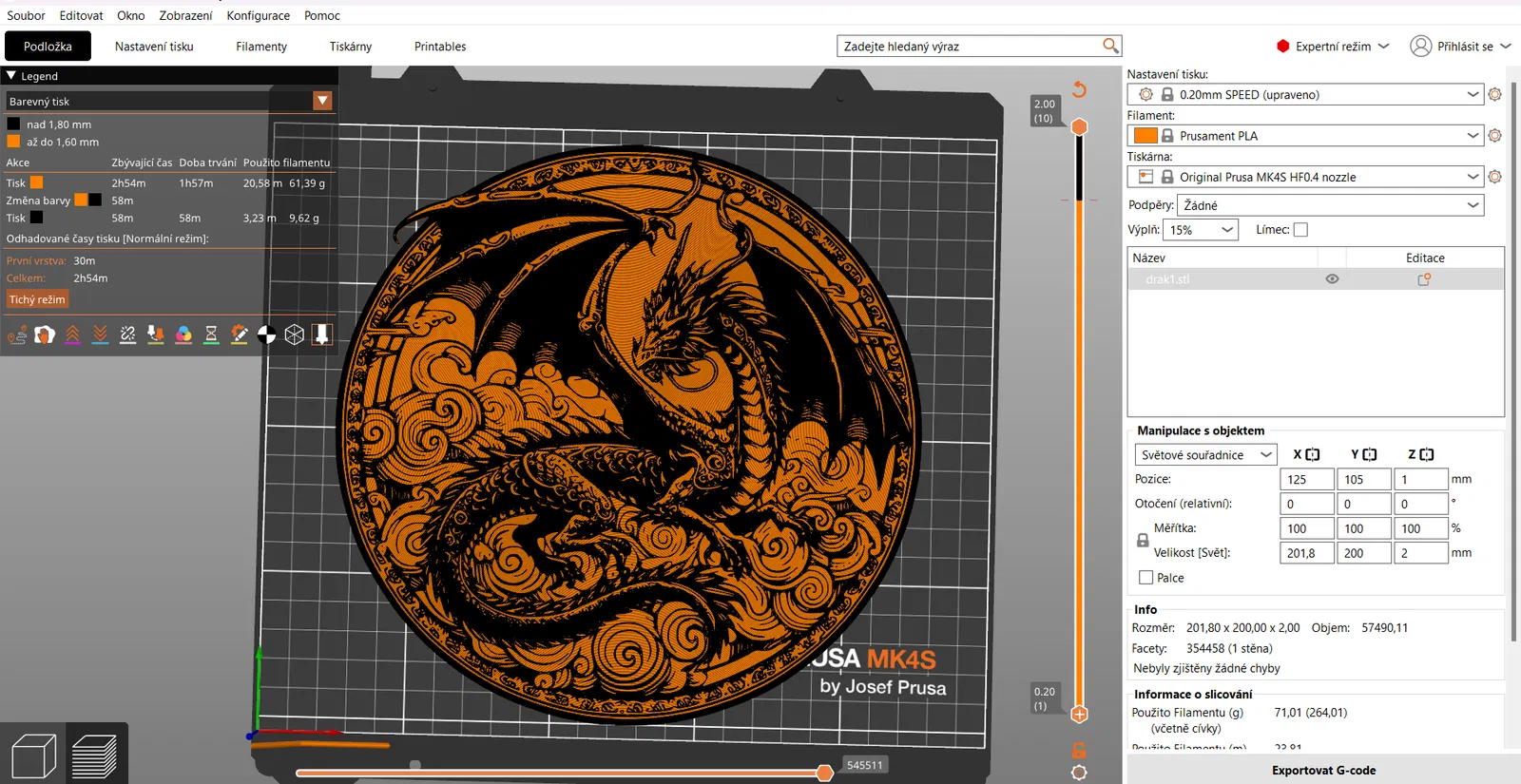Open the Barevný tisk view type dropdown

click(x=322, y=101)
